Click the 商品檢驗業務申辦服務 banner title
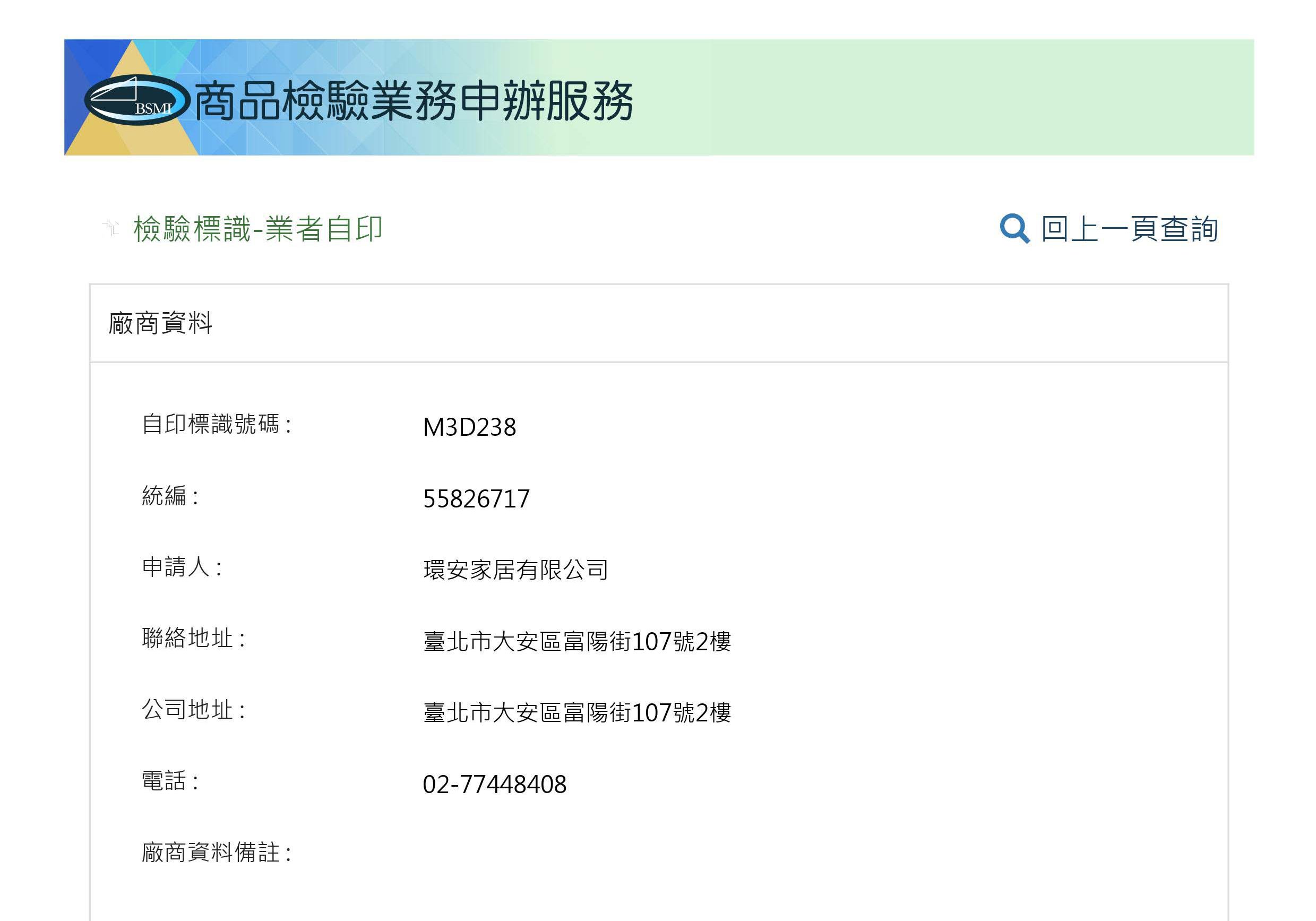Screen dimensions: 1316x921 [x=413, y=101]
